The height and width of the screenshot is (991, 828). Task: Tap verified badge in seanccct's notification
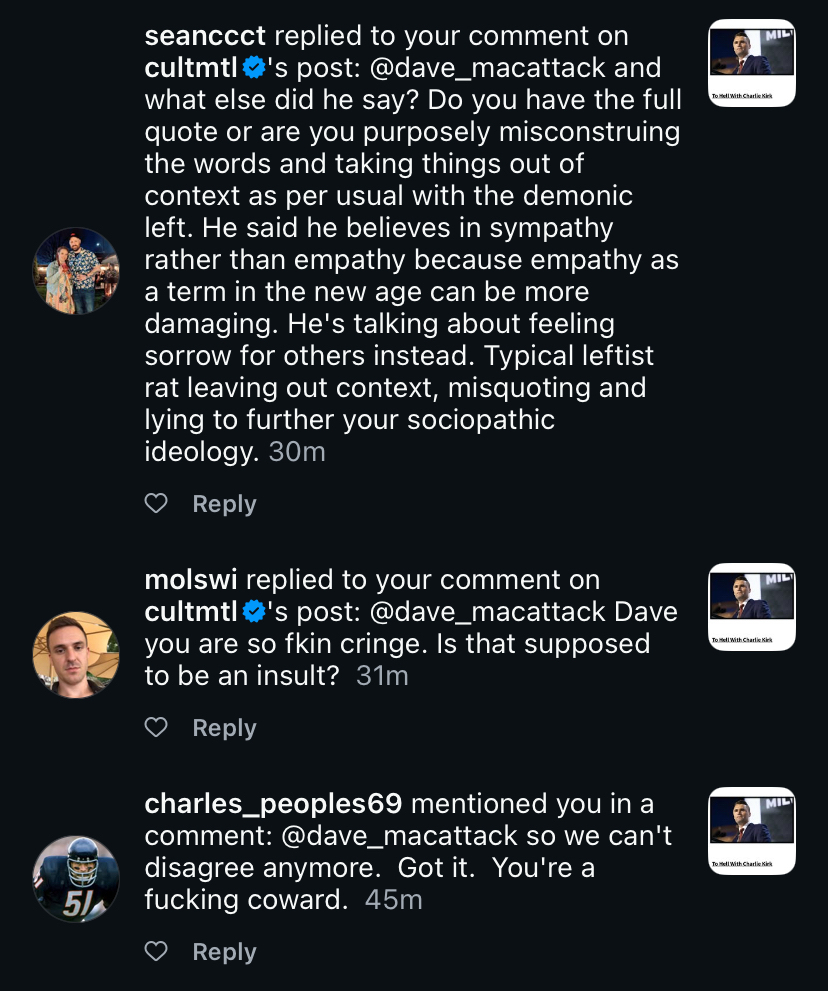(x=254, y=68)
